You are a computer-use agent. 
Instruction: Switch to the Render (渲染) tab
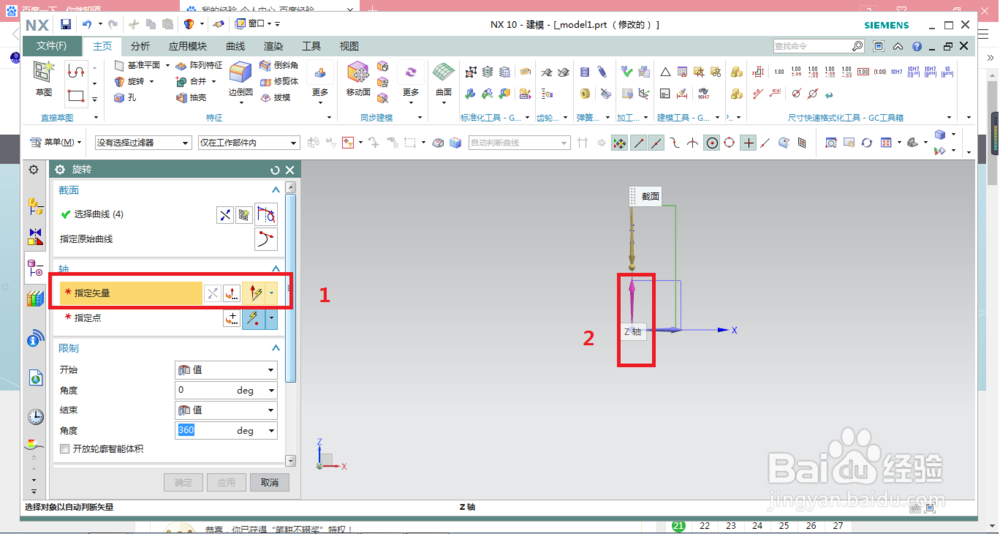pyautogui.click(x=274, y=46)
